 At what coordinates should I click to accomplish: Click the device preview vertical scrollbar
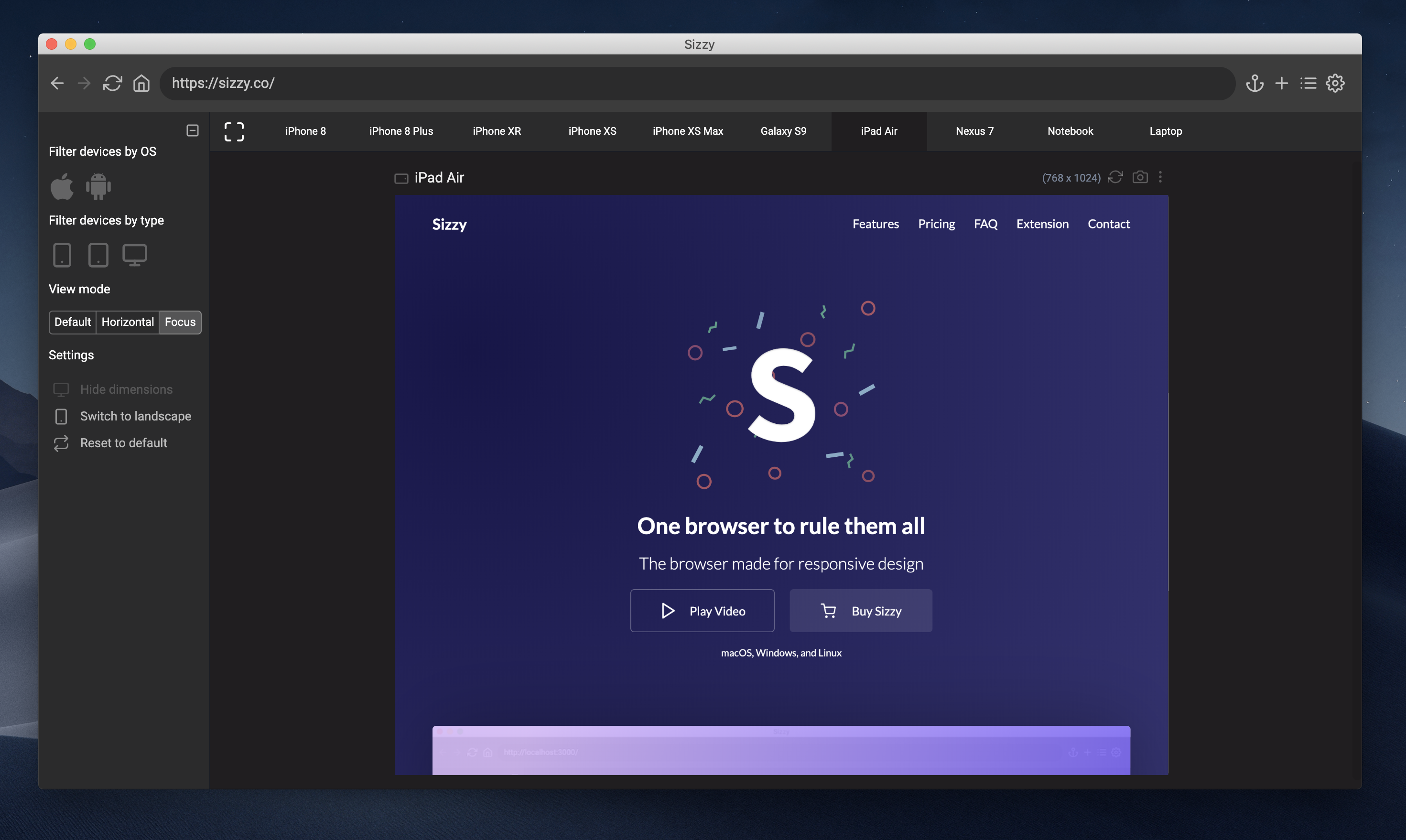[1168, 491]
